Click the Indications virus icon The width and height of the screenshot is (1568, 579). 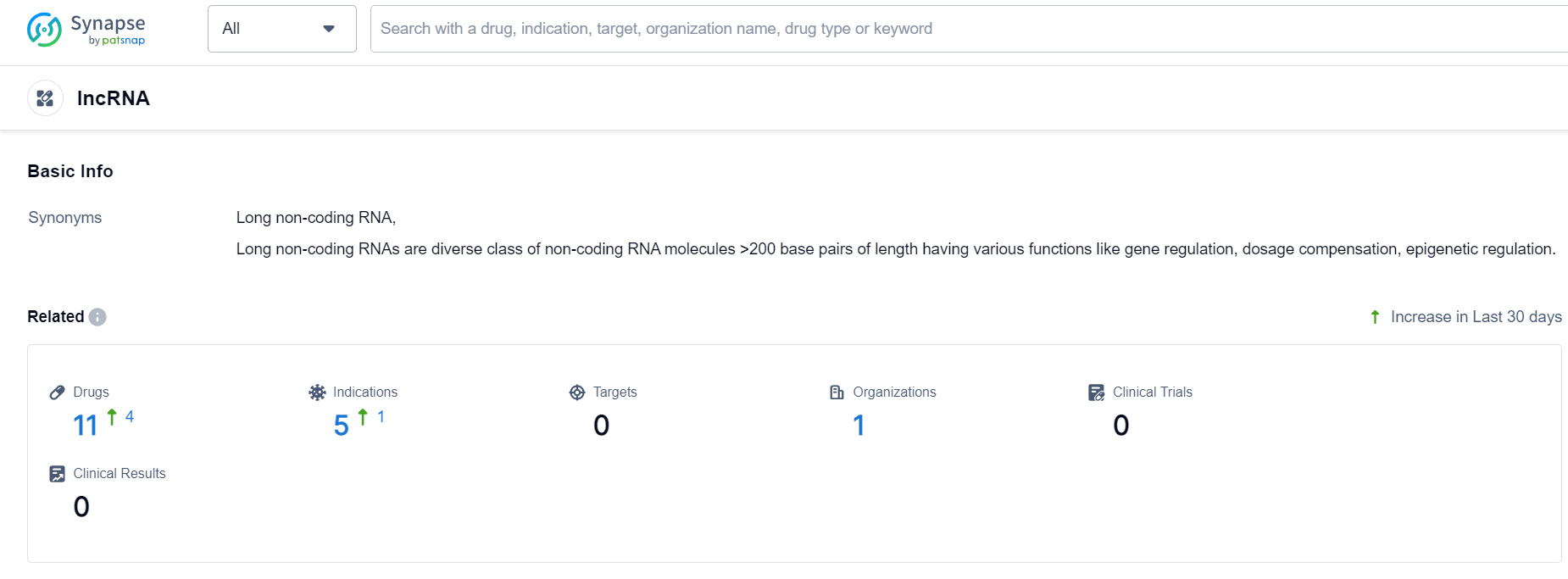[317, 392]
